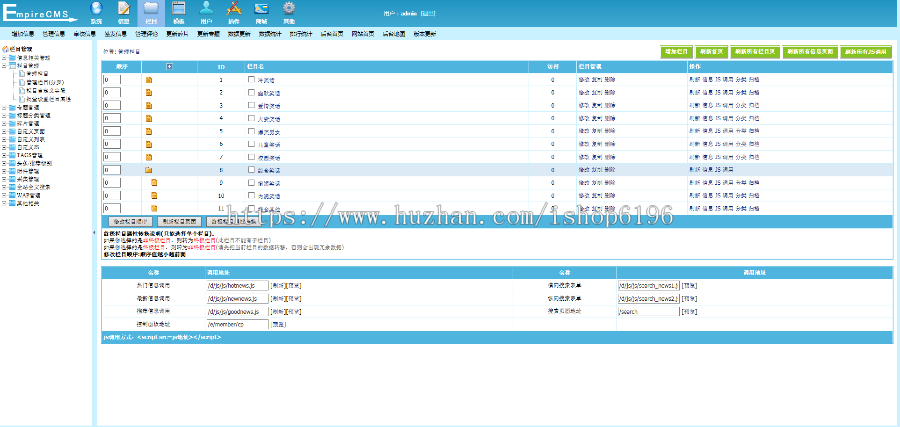Focus the /d/js/js/hotnews.js address field

pyautogui.click(x=238, y=285)
